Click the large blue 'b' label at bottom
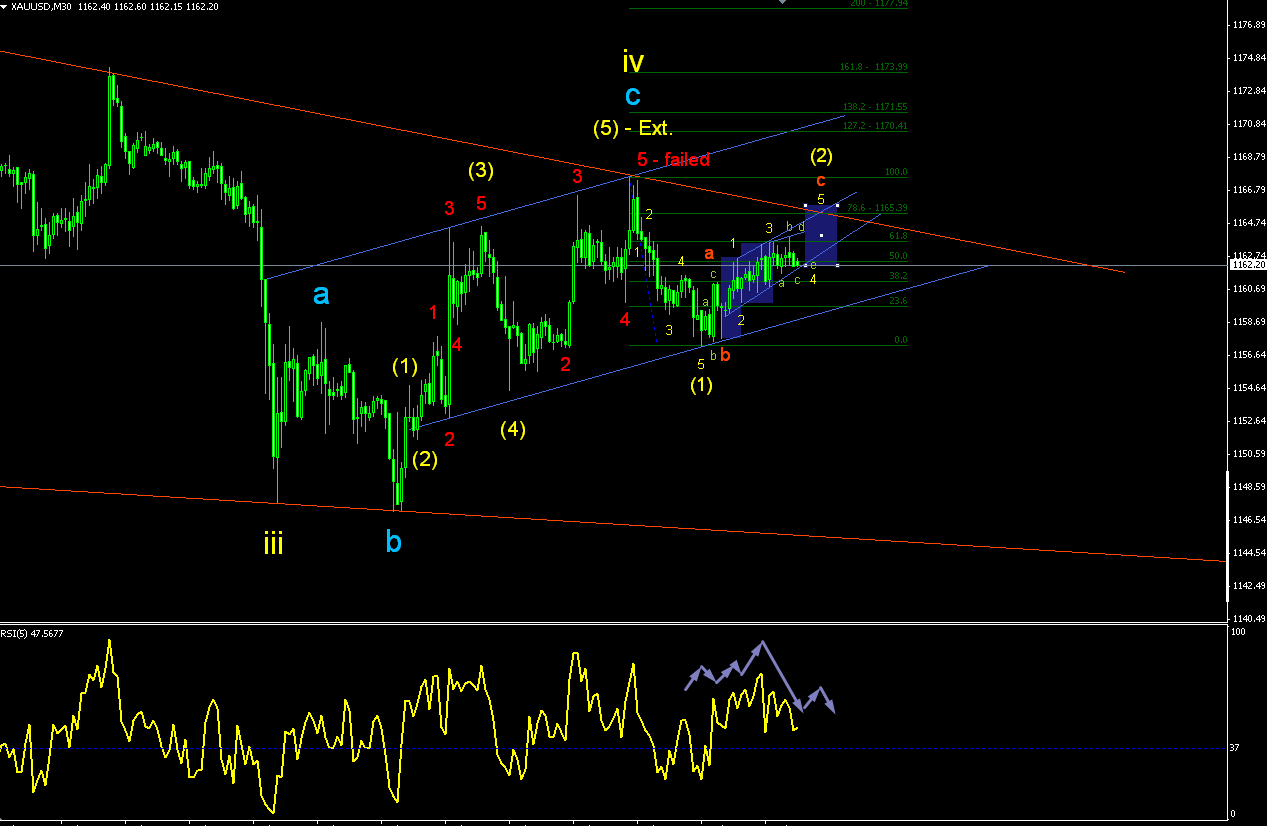Image resolution: width=1267 pixels, height=826 pixels. coord(394,541)
